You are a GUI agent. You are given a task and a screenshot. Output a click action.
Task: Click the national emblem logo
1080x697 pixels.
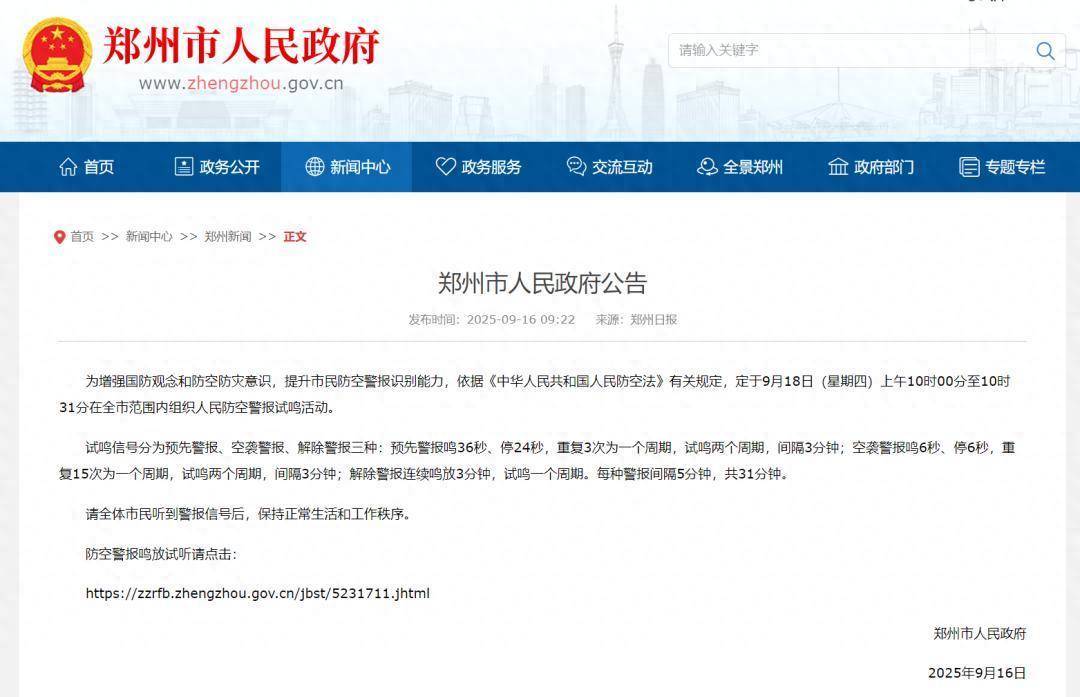56,55
